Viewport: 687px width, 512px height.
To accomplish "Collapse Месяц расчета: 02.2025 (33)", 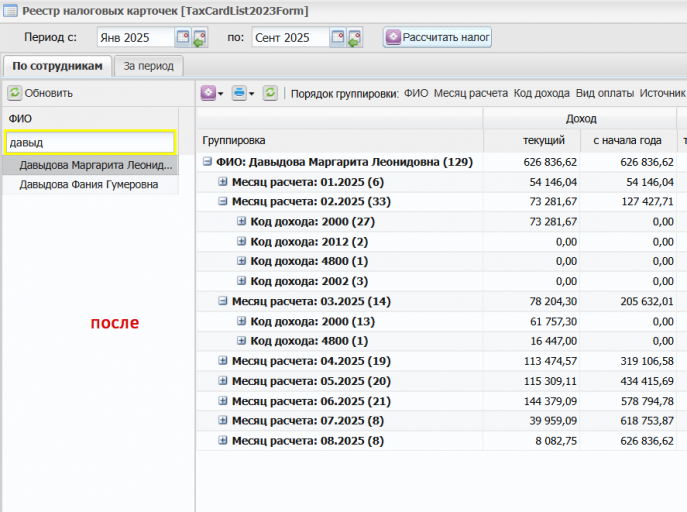I will click(x=223, y=201).
